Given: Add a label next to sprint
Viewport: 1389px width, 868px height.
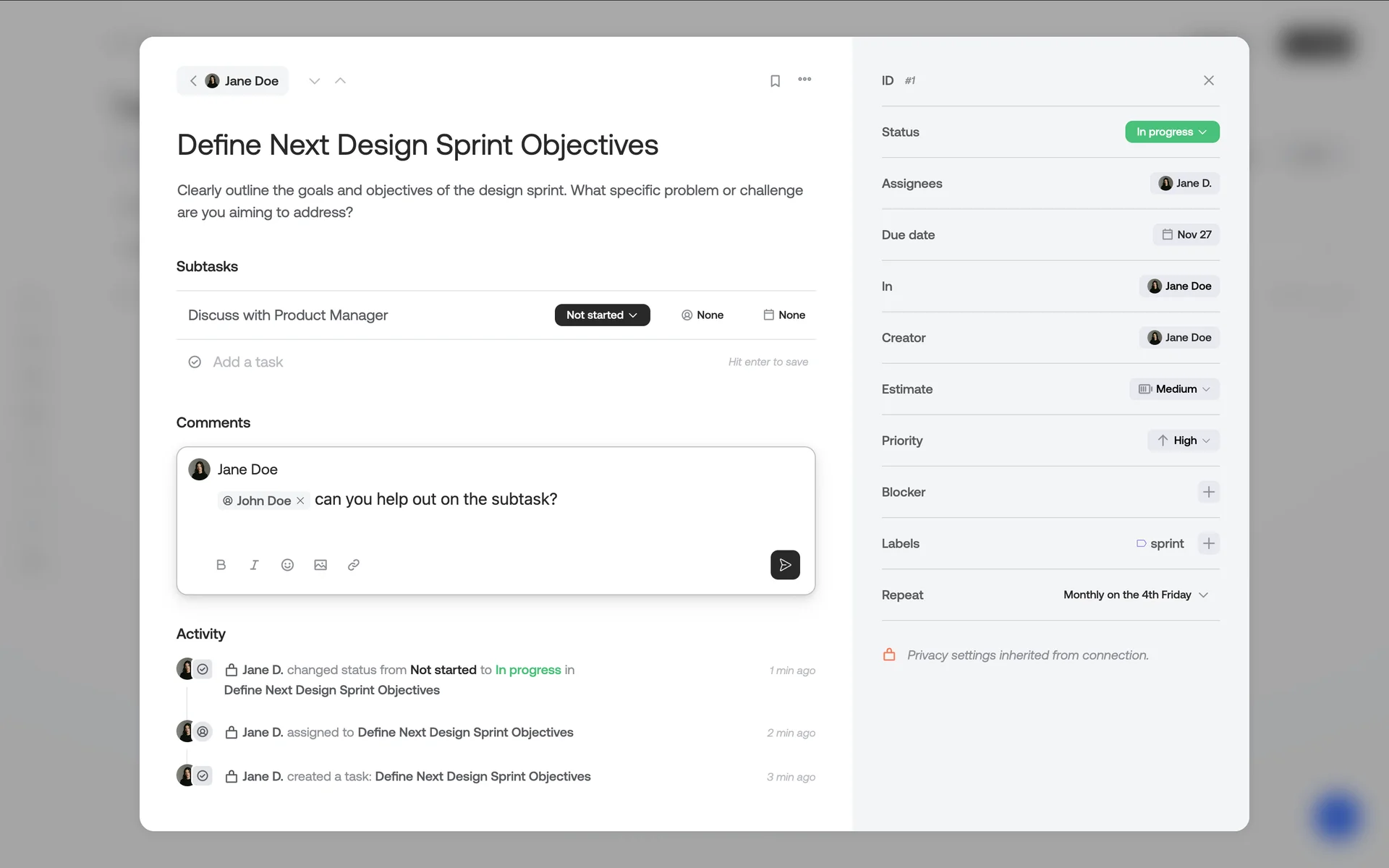Looking at the screenshot, I should pos(1208,543).
